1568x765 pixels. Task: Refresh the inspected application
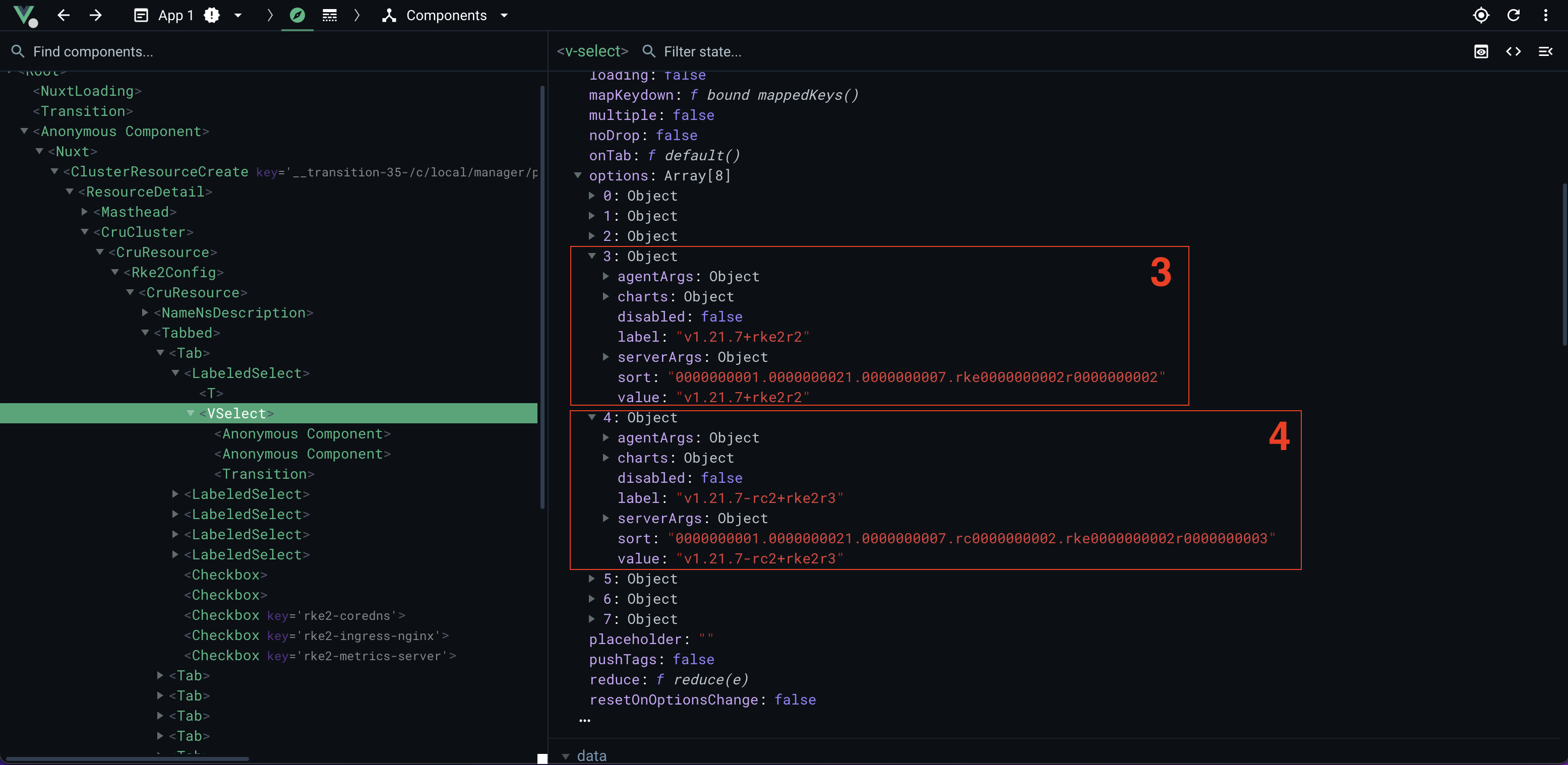coord(1514,15)
